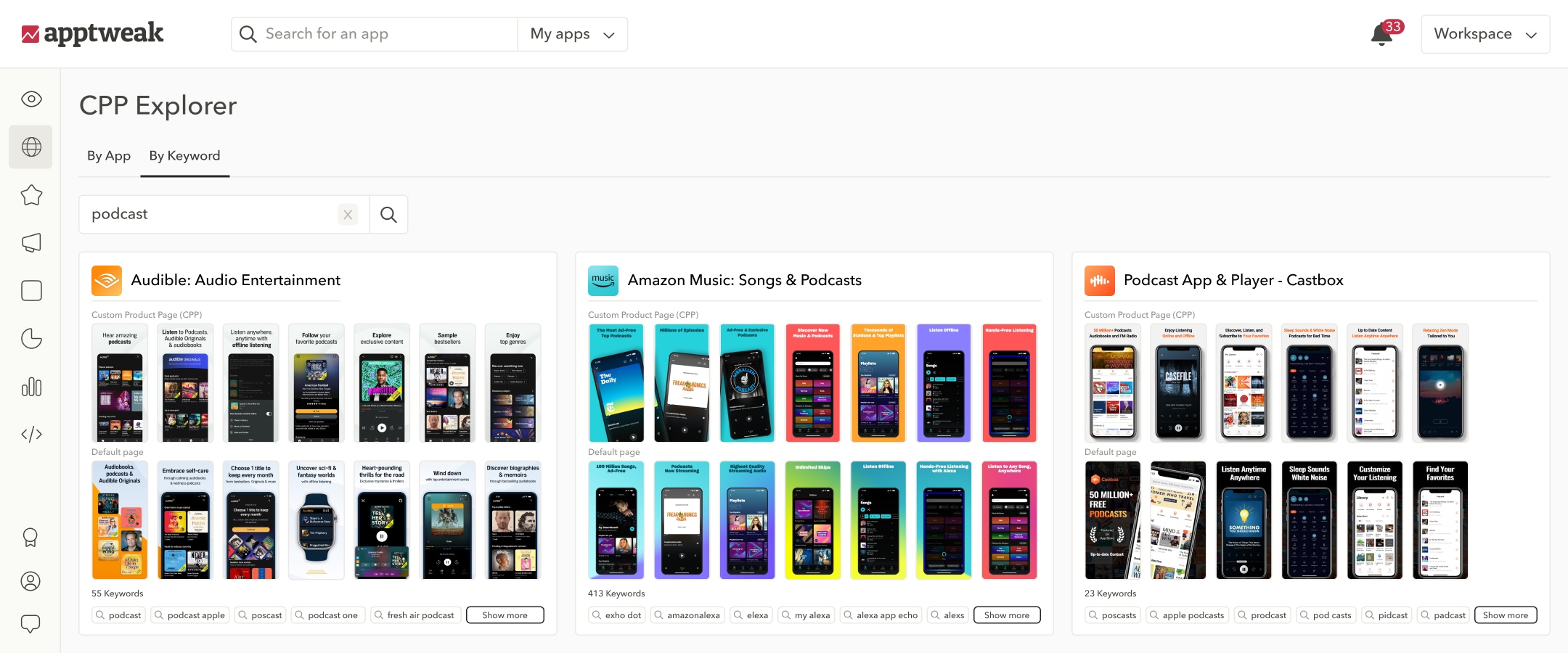Screen dimensions: 1568x653
Task: Click the keyword search magnifier button
Action: pyautogui.click(x=388, y=215)
